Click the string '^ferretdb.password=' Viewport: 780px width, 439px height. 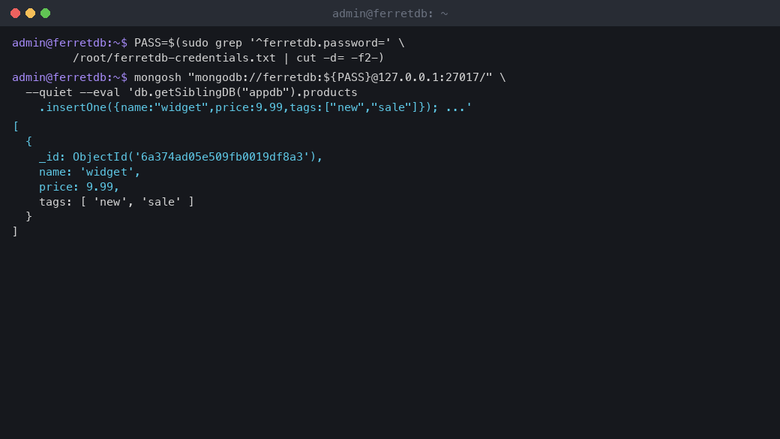pos(320,43)
